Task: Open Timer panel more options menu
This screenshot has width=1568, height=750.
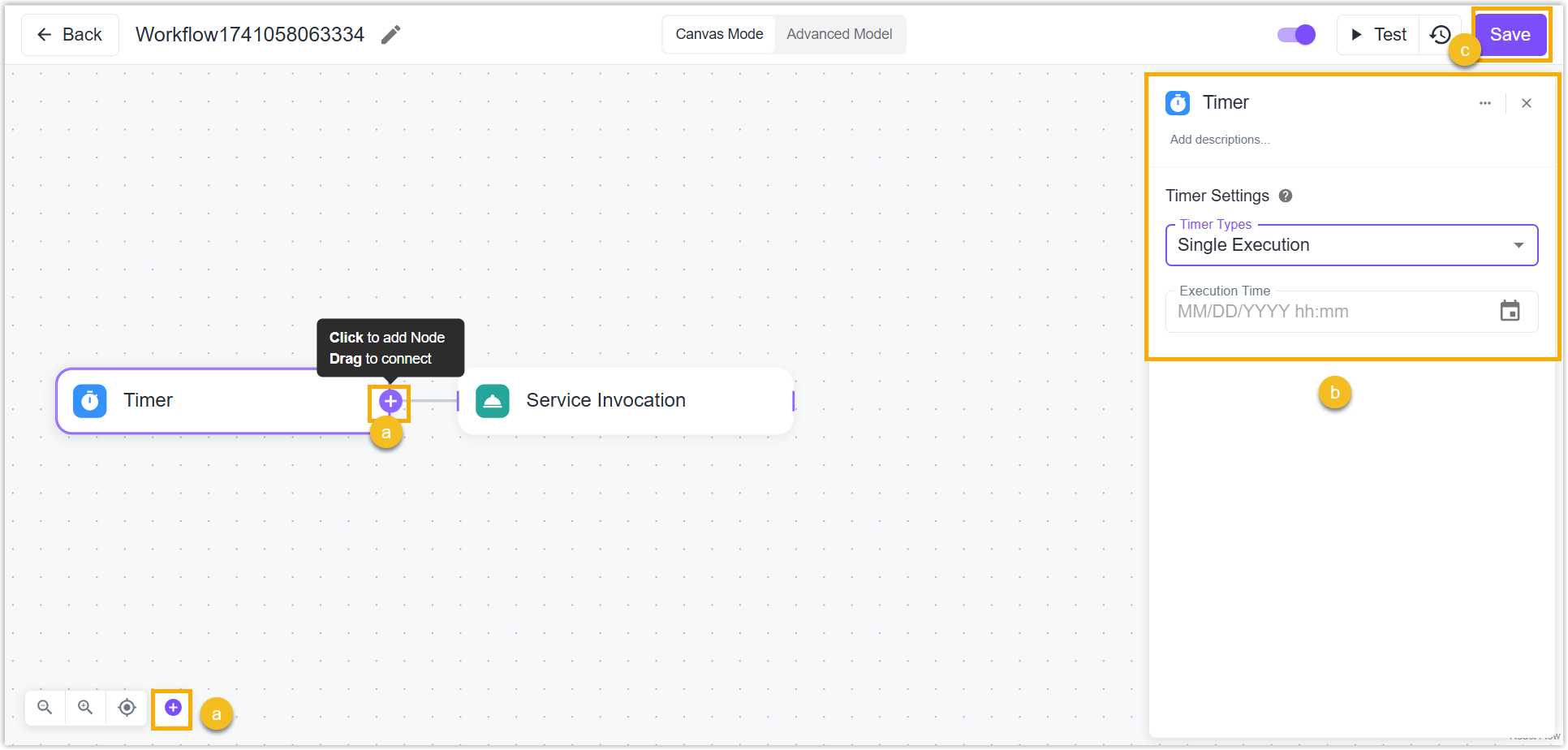Action: click(1484, 103)
